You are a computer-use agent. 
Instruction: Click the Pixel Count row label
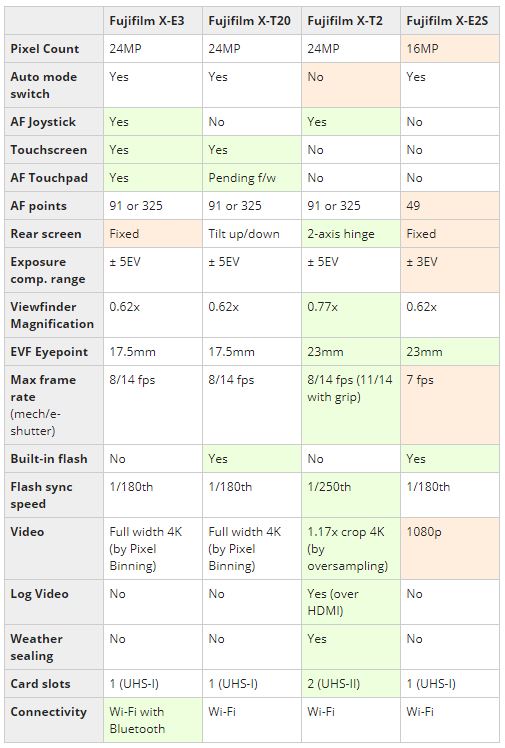[x=54, y=49]
